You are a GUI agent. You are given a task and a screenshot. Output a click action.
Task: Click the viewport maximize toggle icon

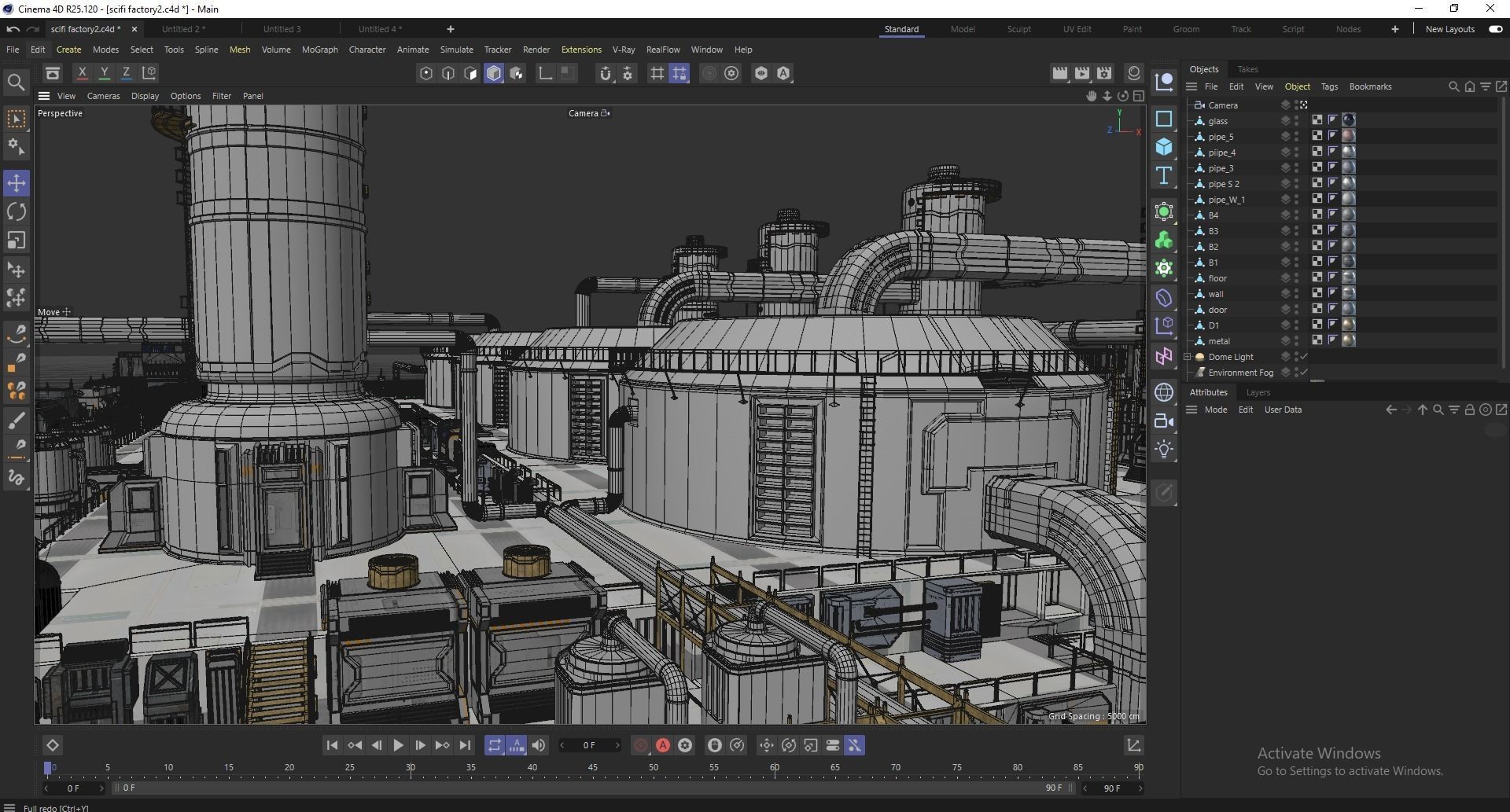click(x=1139, y=96)
